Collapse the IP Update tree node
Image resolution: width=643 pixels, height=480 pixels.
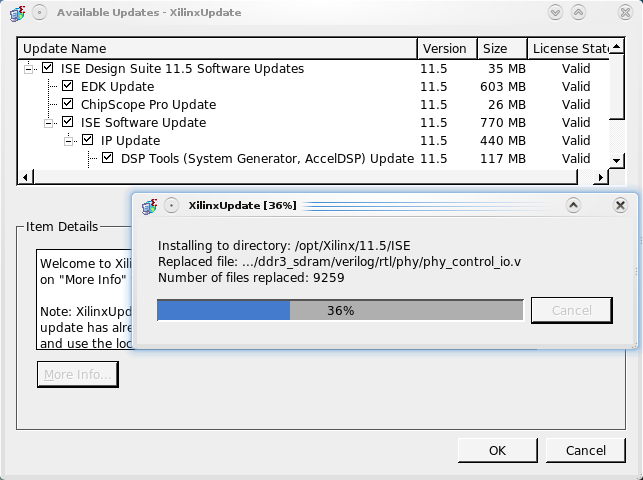[70, 141]
